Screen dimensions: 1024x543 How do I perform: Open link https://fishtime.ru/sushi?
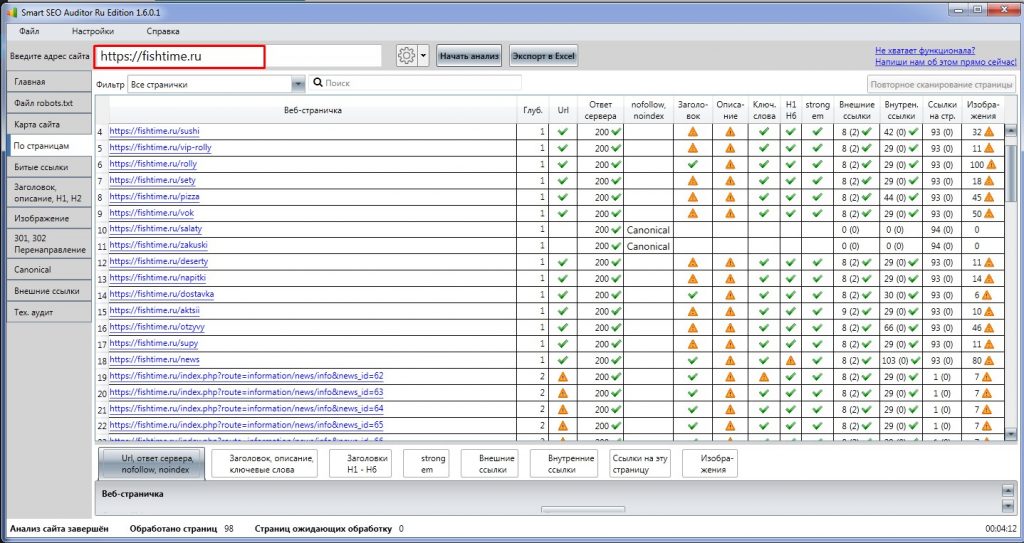click(x=154, y=131)
